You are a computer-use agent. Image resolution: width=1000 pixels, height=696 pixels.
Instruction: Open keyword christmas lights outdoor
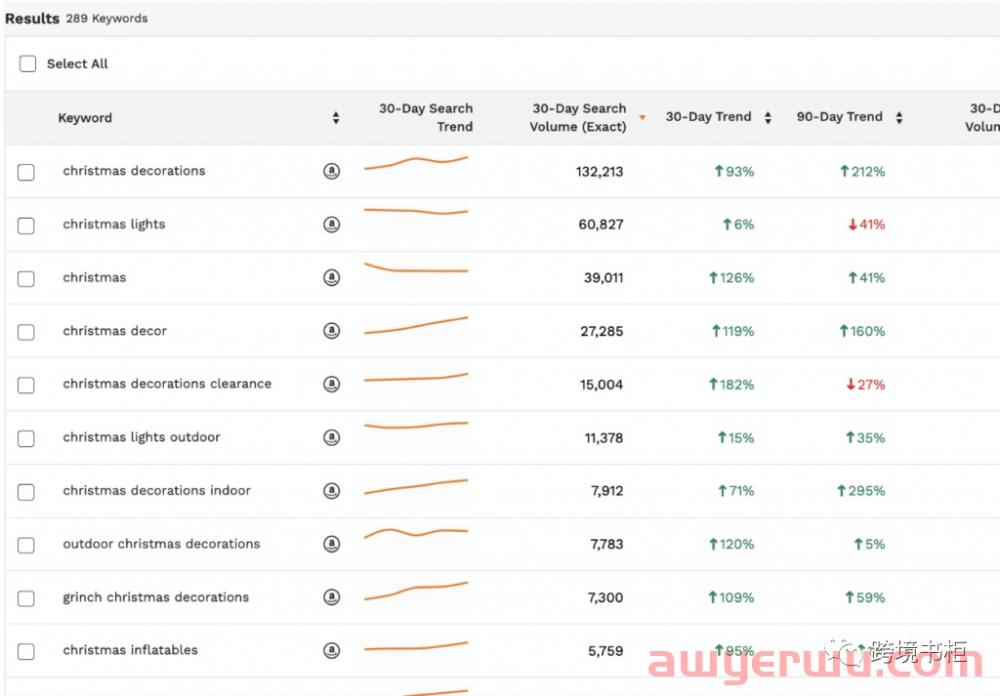[x=142, y=438]
